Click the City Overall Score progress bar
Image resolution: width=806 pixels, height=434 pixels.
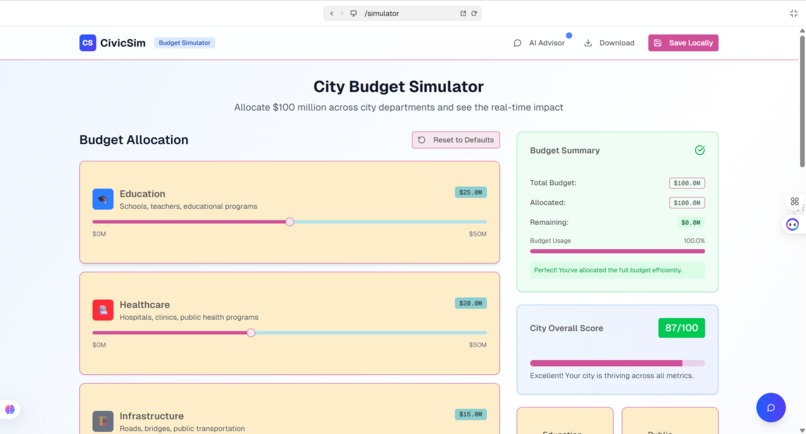coord(617,363)
